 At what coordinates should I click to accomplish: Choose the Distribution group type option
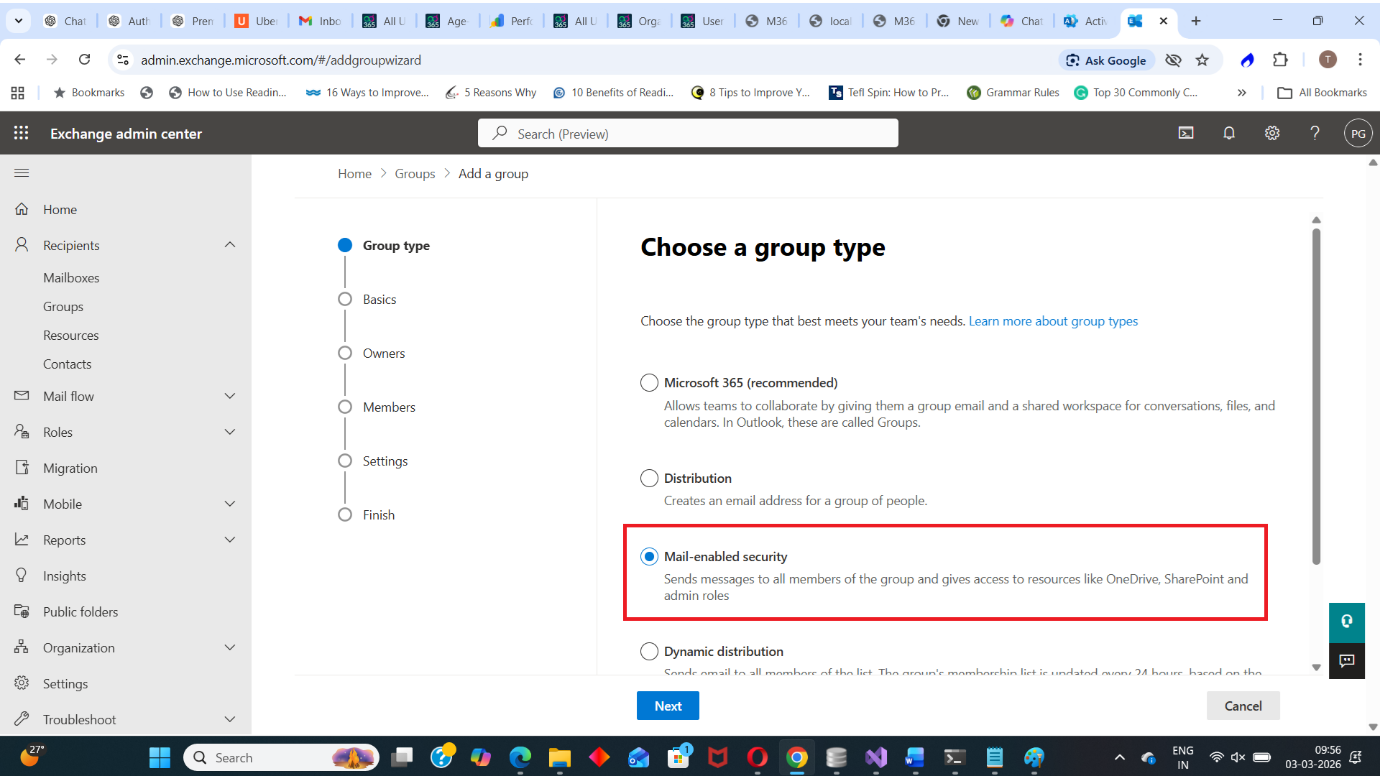tap(649, 478)
